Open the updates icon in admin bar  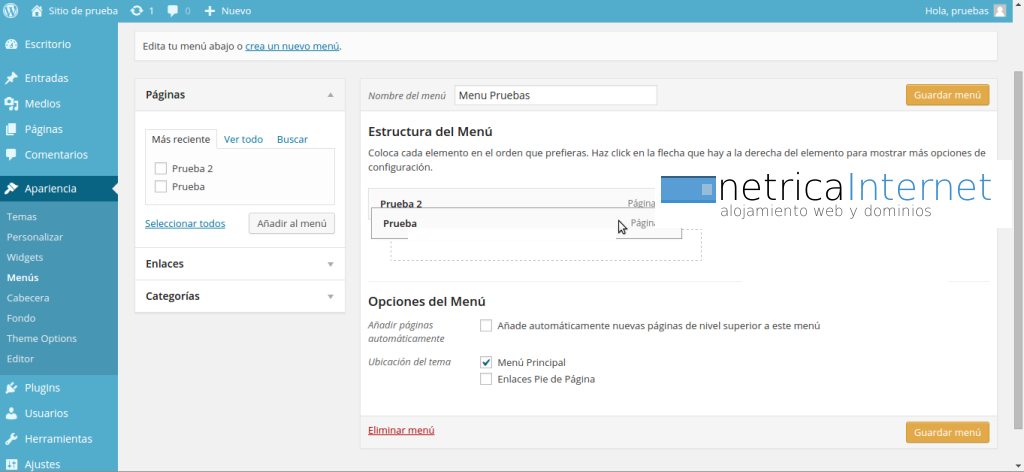135,11
